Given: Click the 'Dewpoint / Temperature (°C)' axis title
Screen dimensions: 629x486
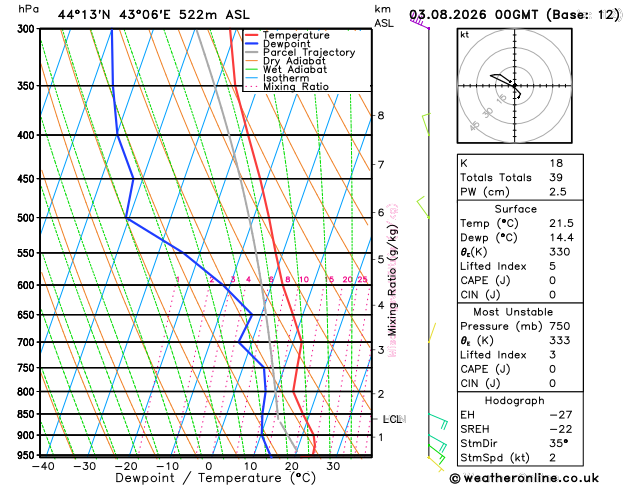Looking at the screenshot, I should 215,478.
